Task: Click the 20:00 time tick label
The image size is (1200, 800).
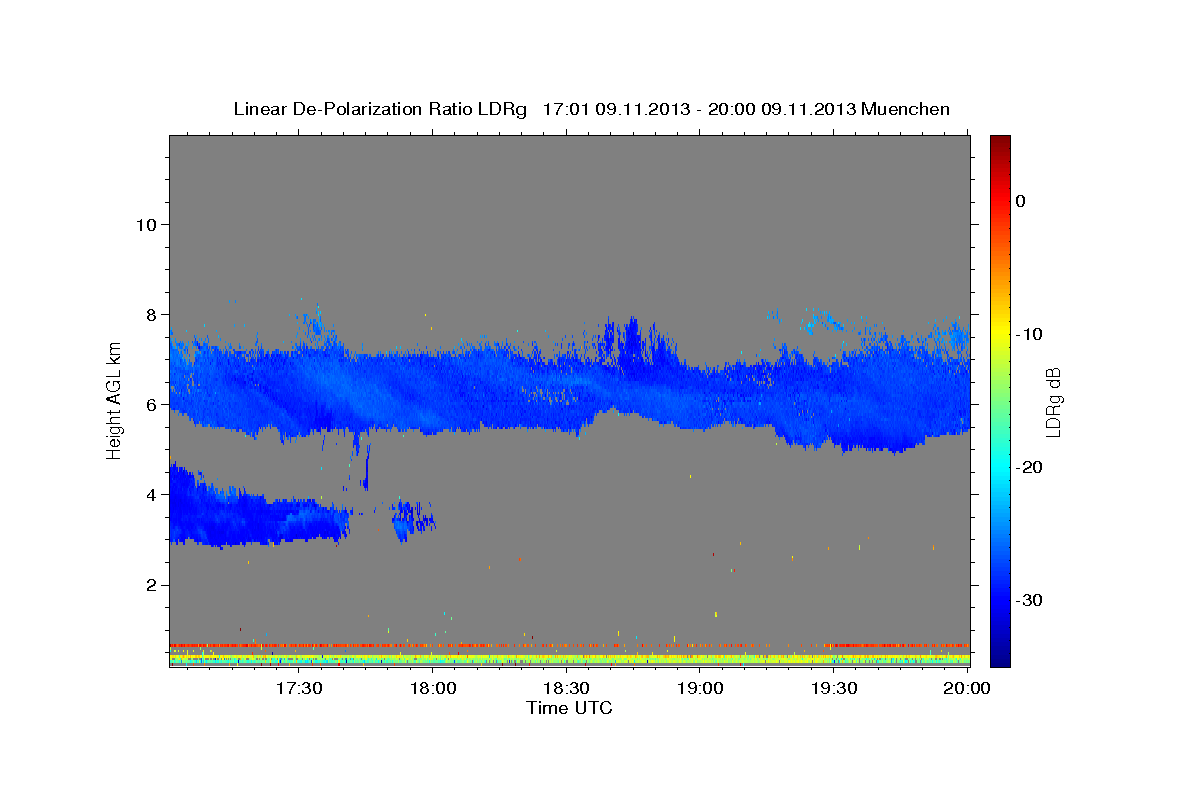Action: pos(966,688)
